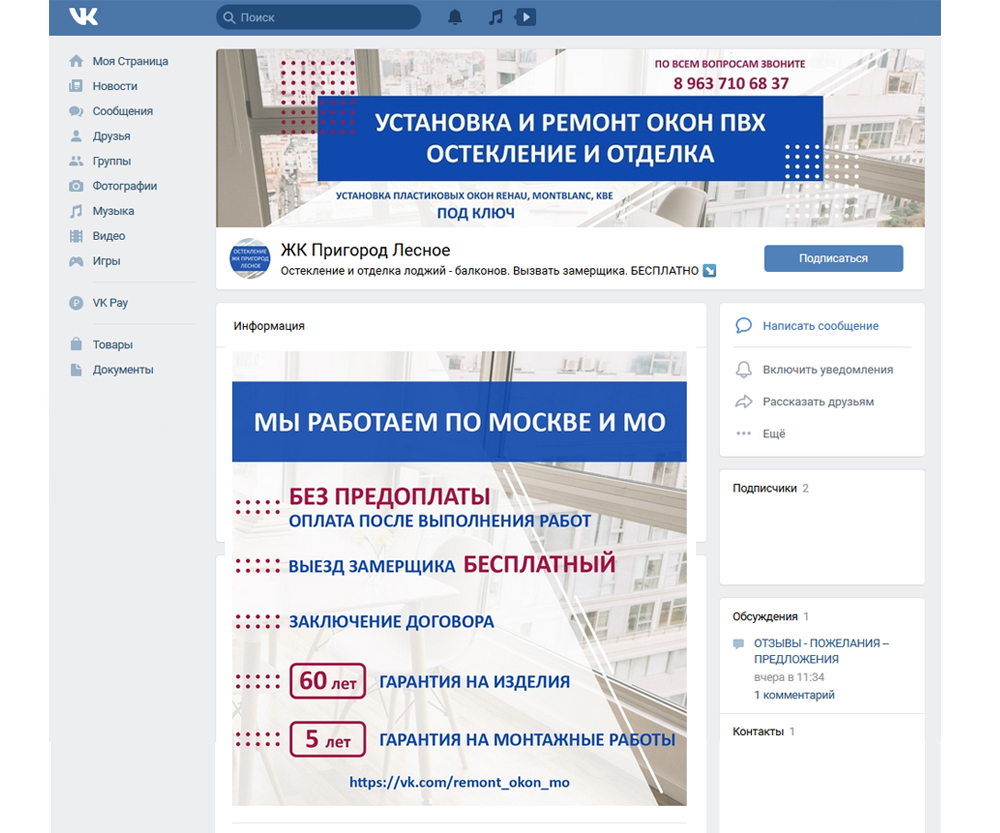1000x833 pixels.
Task: Click the group status text about Остекление
Action: click(489, 271)
